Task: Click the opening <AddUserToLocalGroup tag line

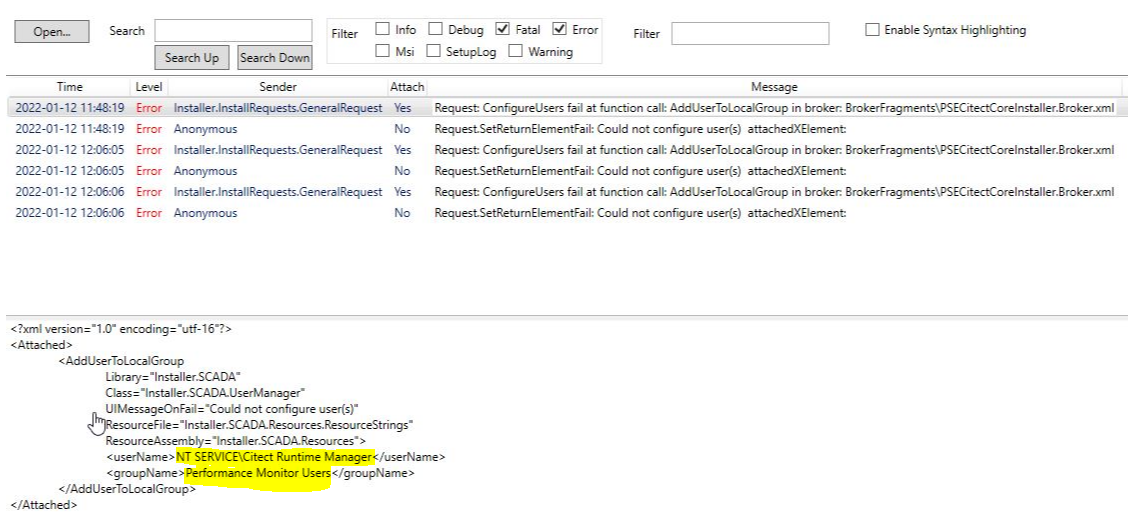Action: click(121, 361)
